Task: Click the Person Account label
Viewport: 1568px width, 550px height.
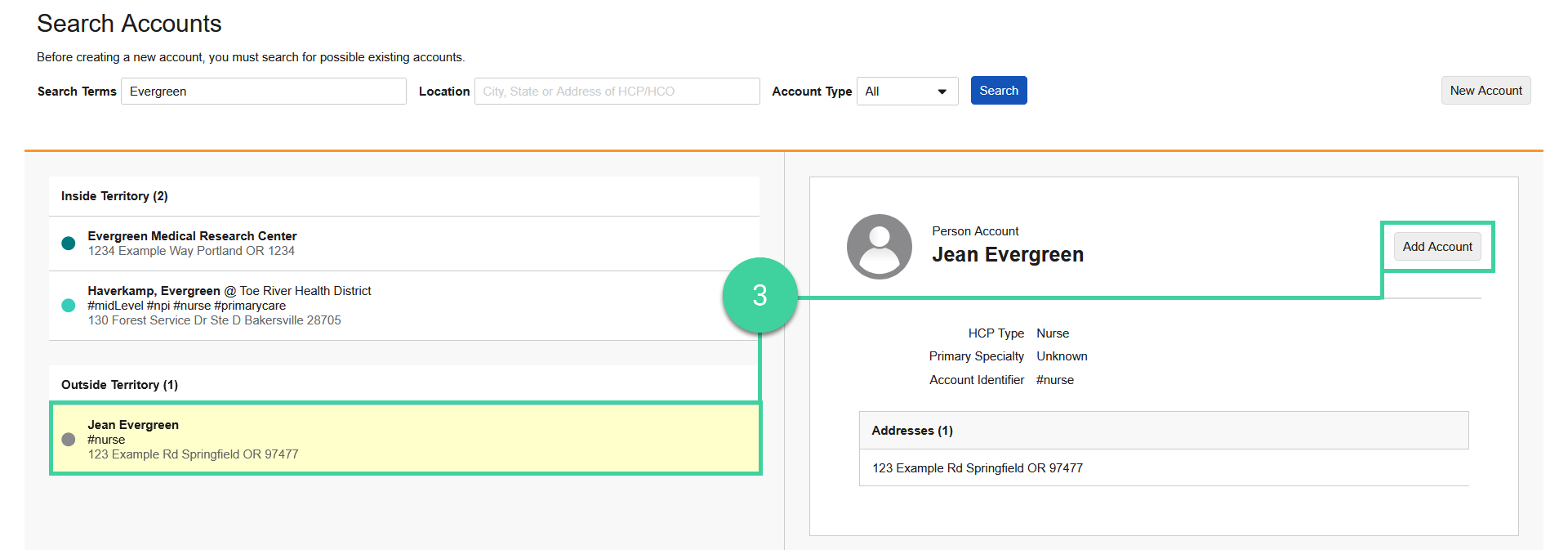Action: click(975, 231)
